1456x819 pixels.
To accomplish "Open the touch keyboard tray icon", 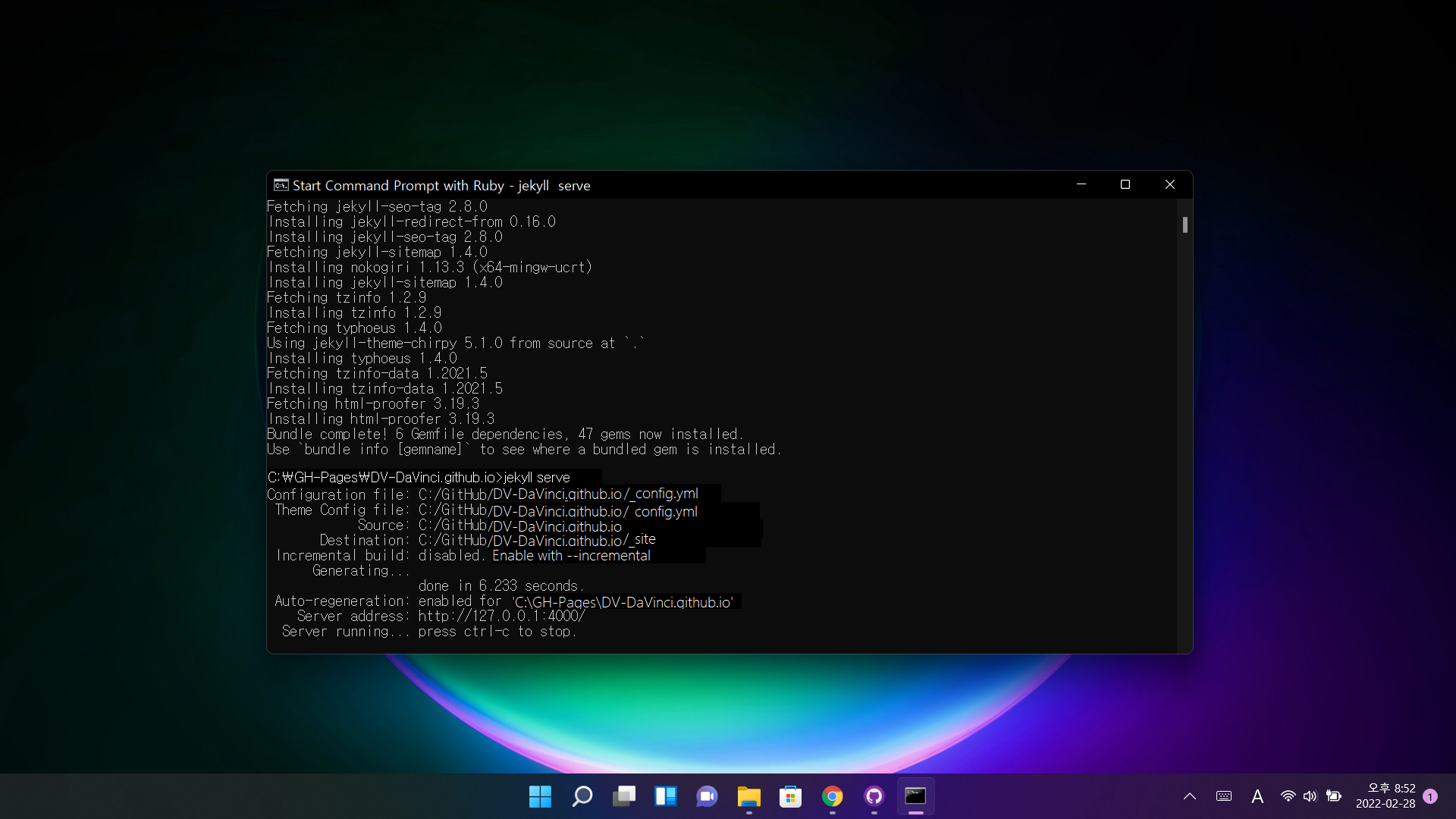I will point(1223,796).
